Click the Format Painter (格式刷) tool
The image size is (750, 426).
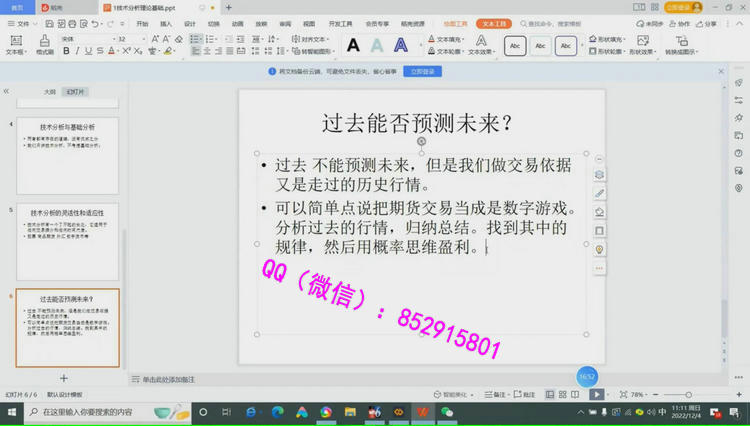(x=45, y=46)
